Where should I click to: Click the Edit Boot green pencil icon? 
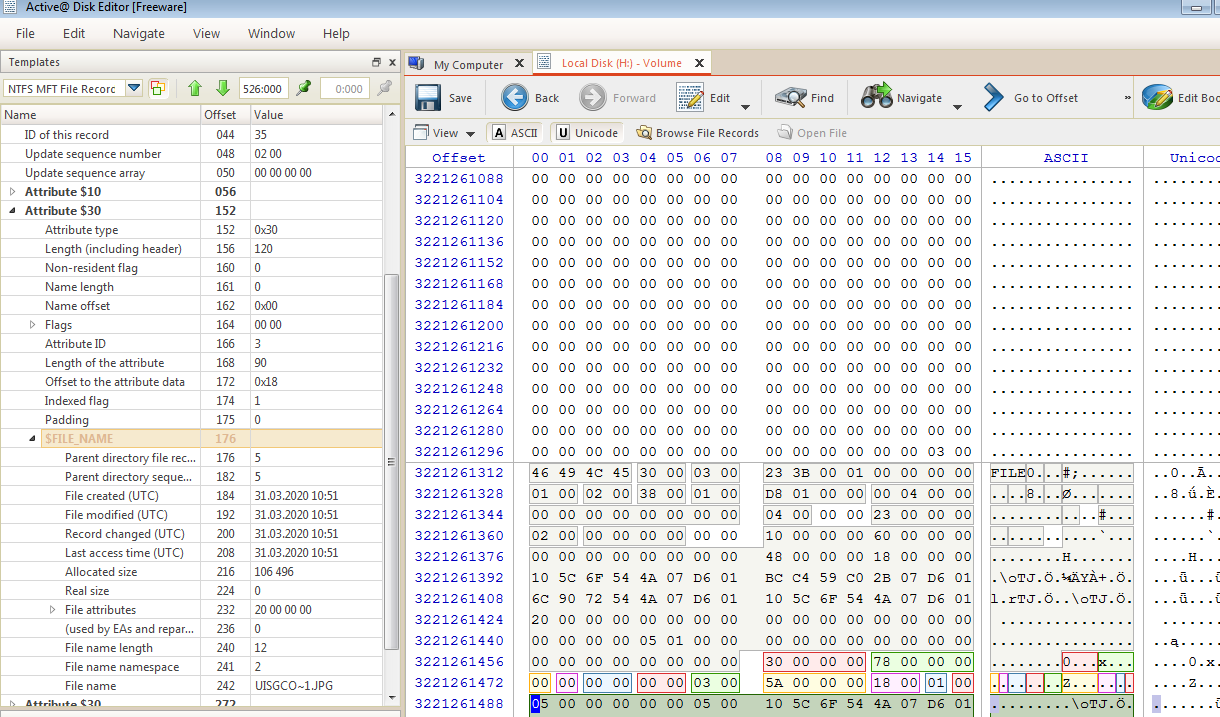[x=1157, y=97]
